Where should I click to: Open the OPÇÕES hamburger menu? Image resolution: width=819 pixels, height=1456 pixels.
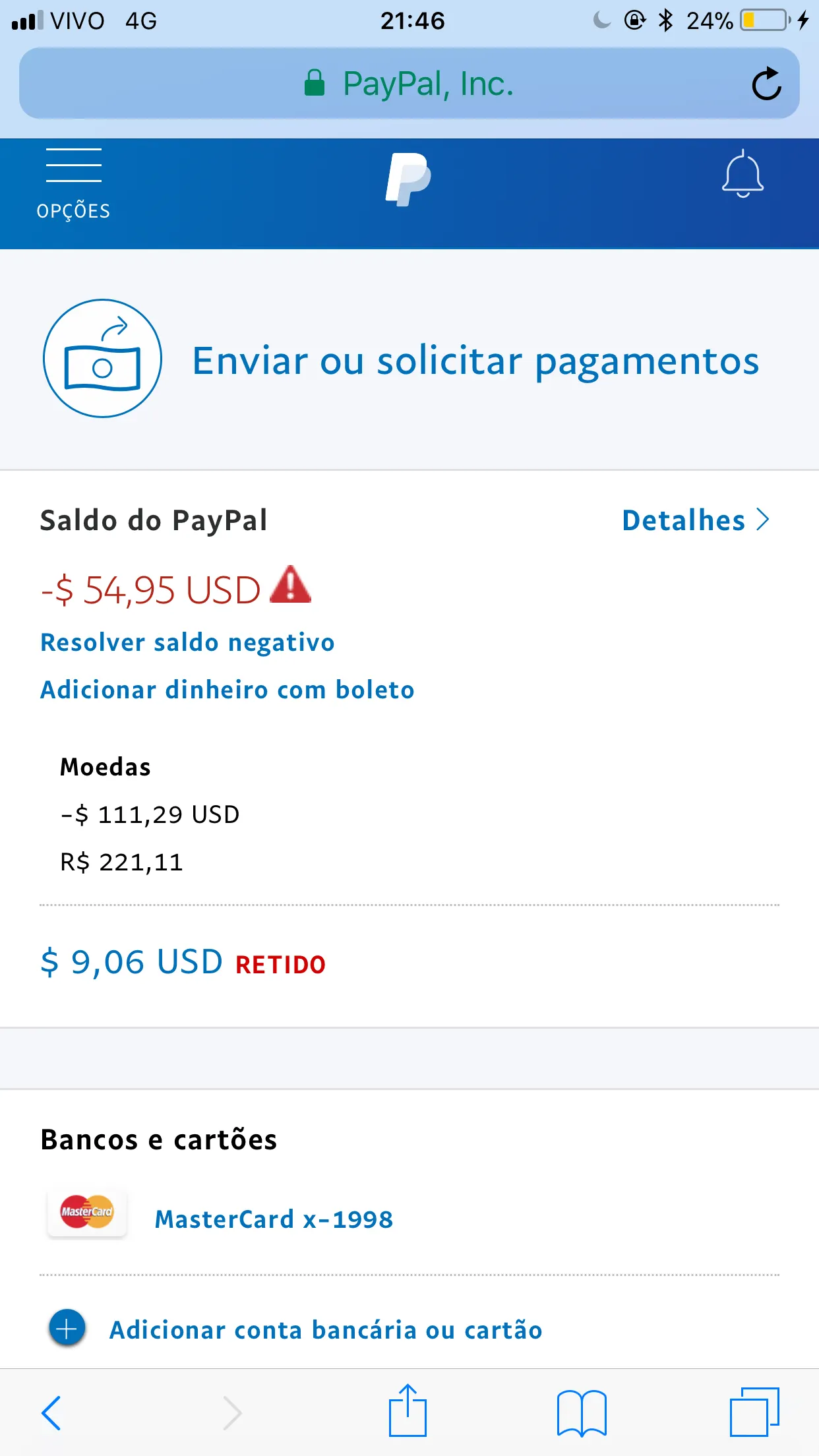[73, 183]
